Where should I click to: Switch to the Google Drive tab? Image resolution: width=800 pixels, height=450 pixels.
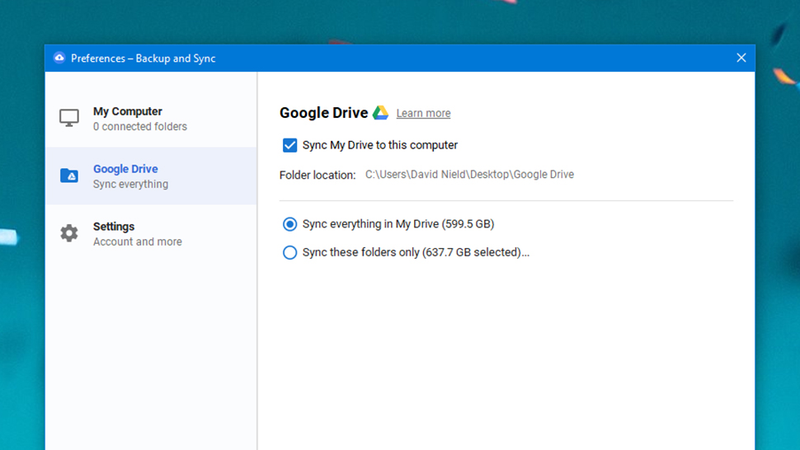151,176
